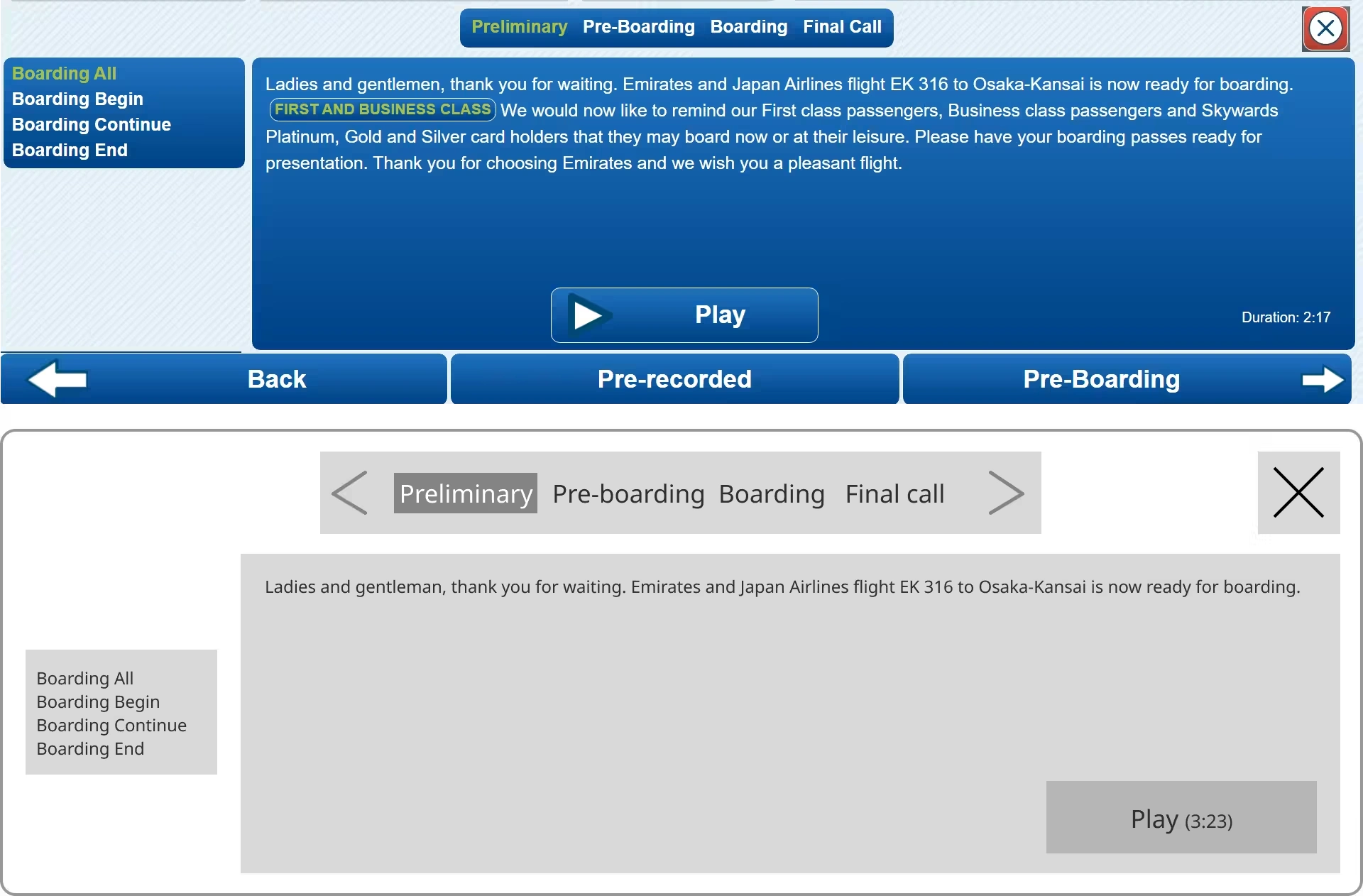Select the Pre-Boarding tab in top nav
Viewport: 1363px width, 896px height.
(x=639, y=27)
